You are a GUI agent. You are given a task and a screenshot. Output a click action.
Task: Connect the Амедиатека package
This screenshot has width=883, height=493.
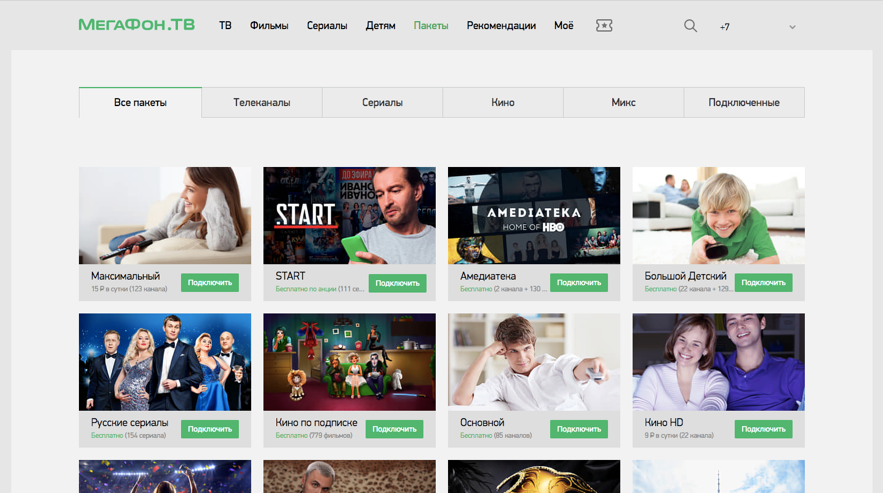pos(579,282)
